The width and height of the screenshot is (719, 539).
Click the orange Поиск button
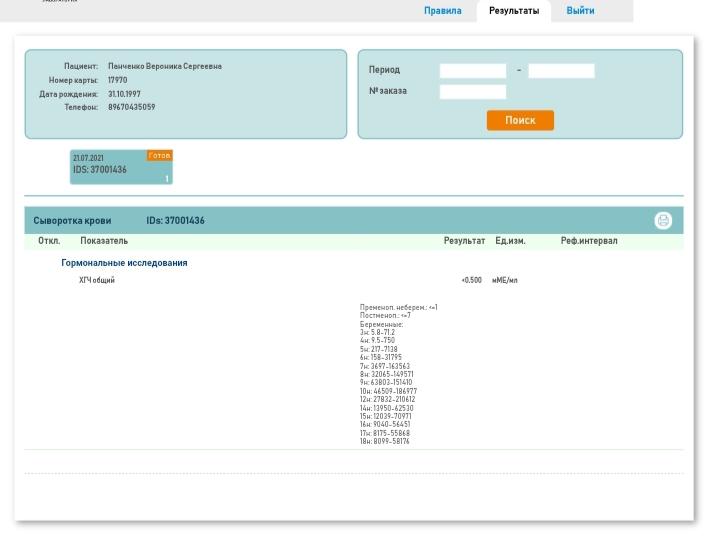tap(520, 120)
